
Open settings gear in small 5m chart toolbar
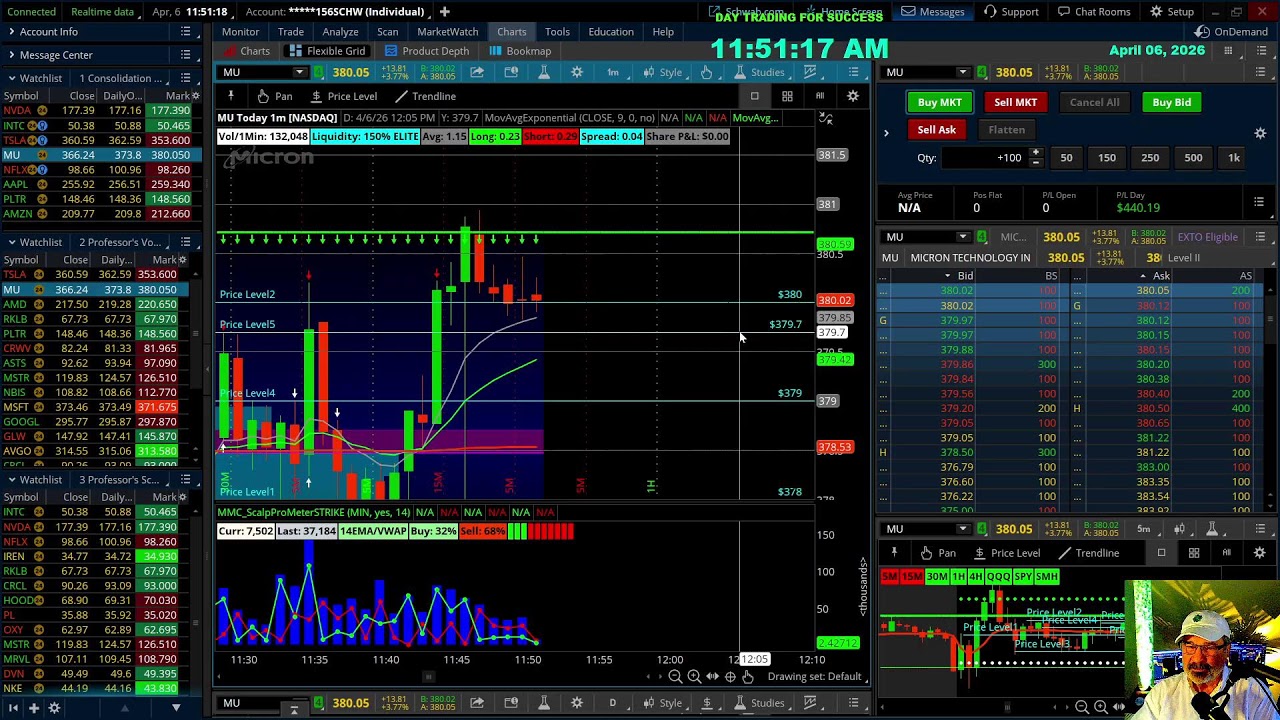pos(1259,553)
